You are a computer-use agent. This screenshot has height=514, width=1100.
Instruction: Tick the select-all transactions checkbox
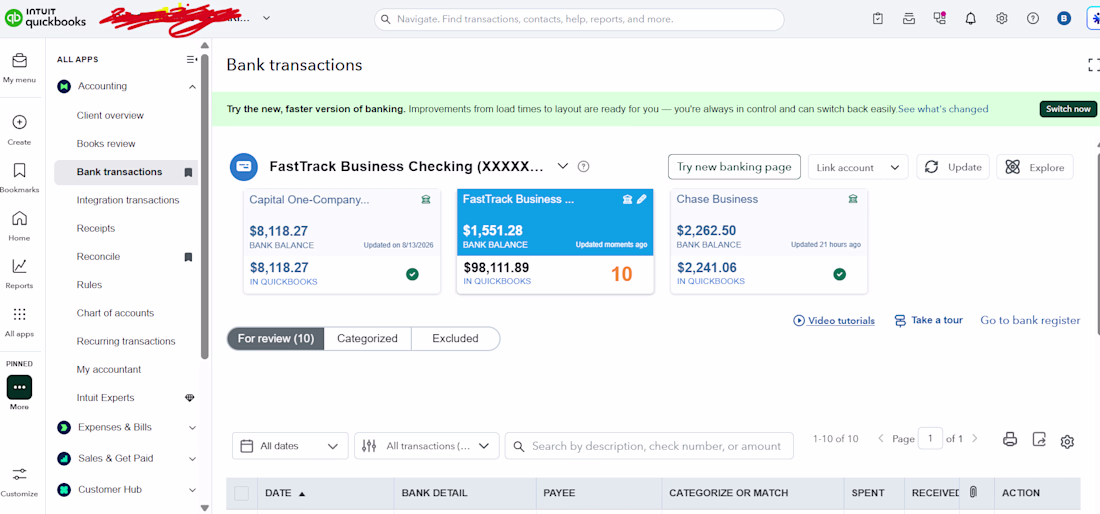click(x=241, y=493)
